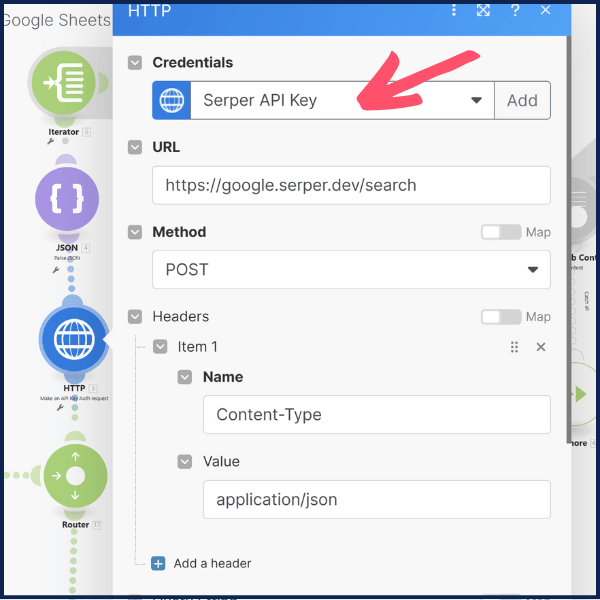Click the HTTP panel scrollbar
This screenshot has width=600, height=600.
(568, 239)
